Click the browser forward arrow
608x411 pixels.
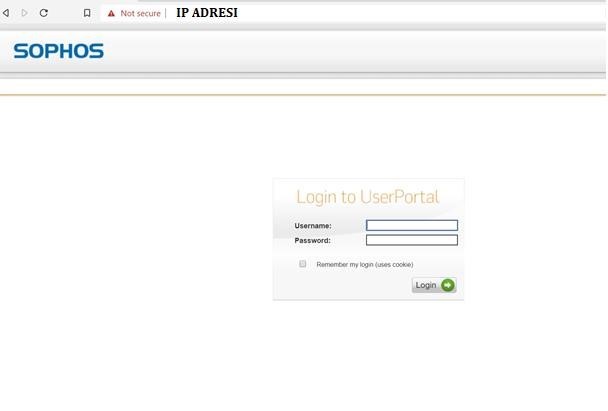tap(24, 13)
